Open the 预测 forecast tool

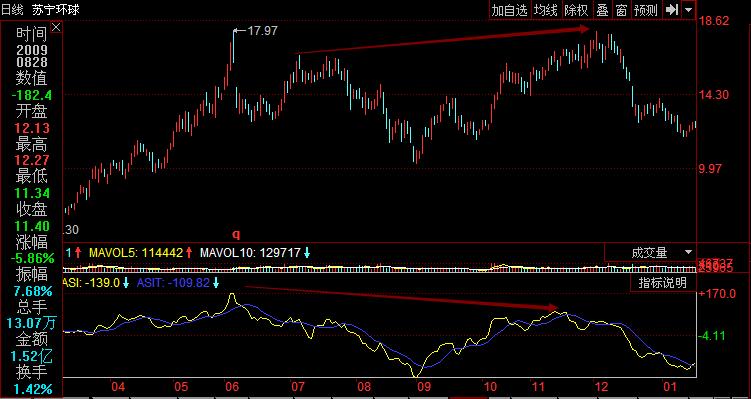(646, 10)
